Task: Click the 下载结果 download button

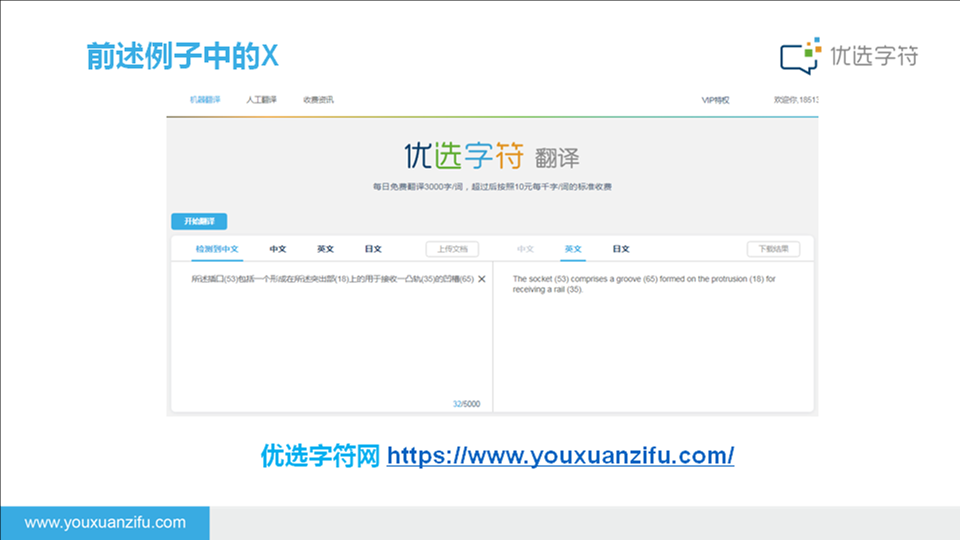Action: [774, 249]
